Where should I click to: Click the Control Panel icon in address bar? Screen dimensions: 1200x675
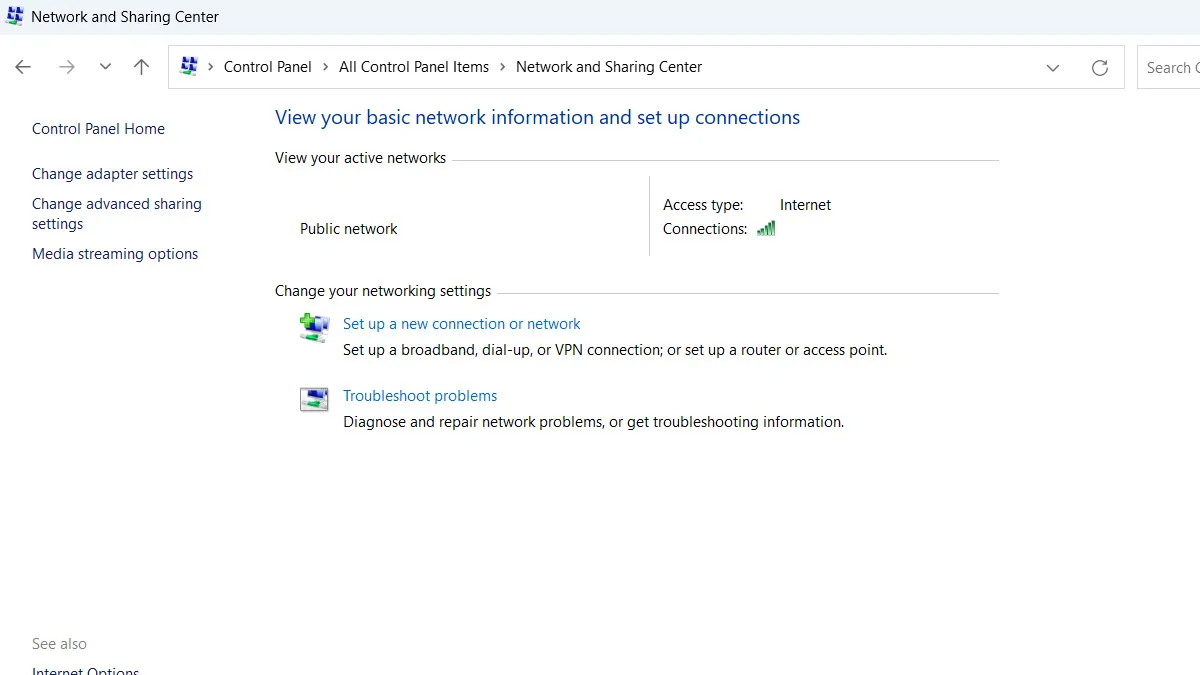click(189, 67)
